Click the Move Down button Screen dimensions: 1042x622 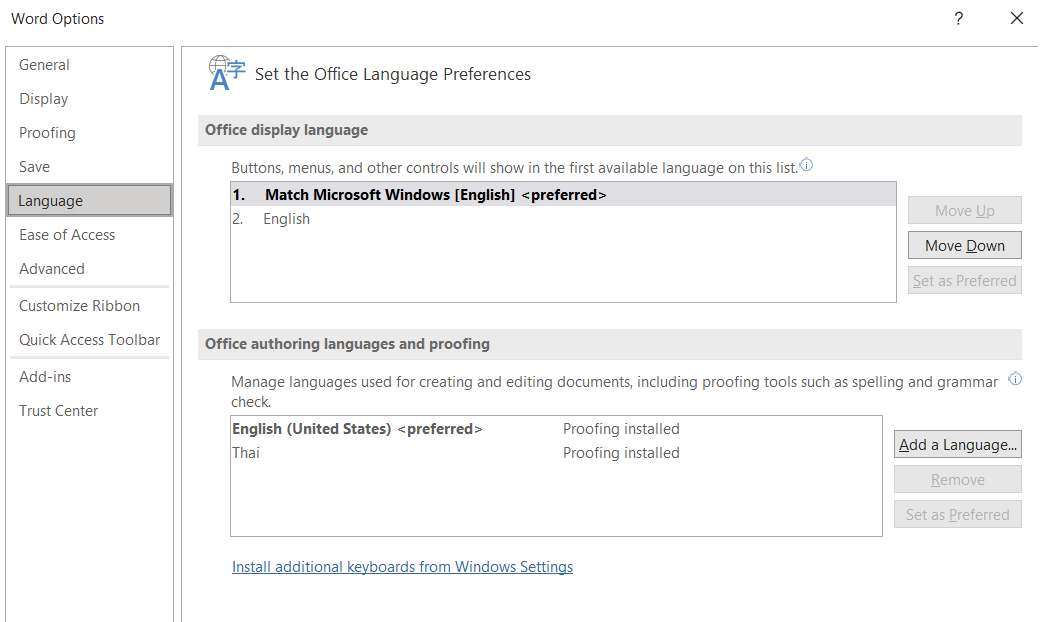(x=964, y=245)
